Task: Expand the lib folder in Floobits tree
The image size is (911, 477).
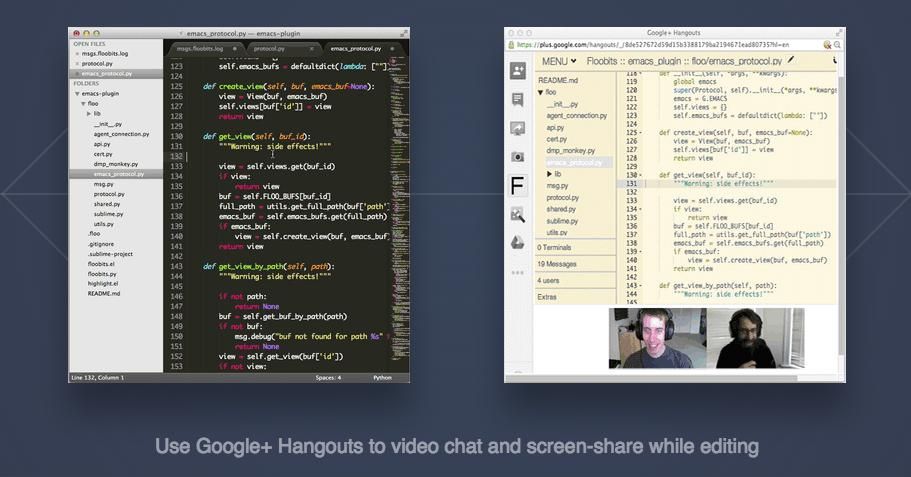Action: (550, 174)
